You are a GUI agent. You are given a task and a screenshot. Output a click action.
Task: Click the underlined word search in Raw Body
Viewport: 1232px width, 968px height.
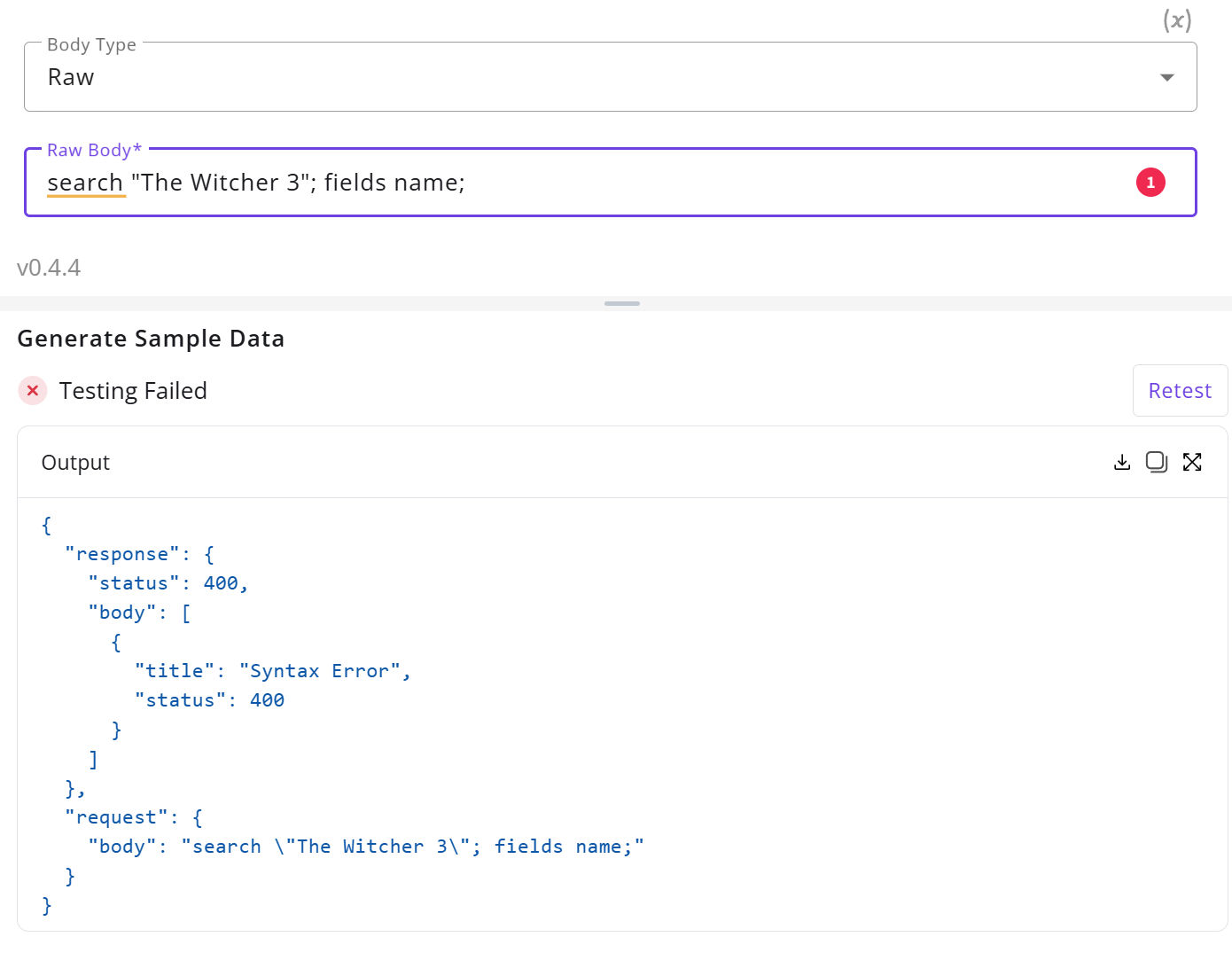coord(85,183)
